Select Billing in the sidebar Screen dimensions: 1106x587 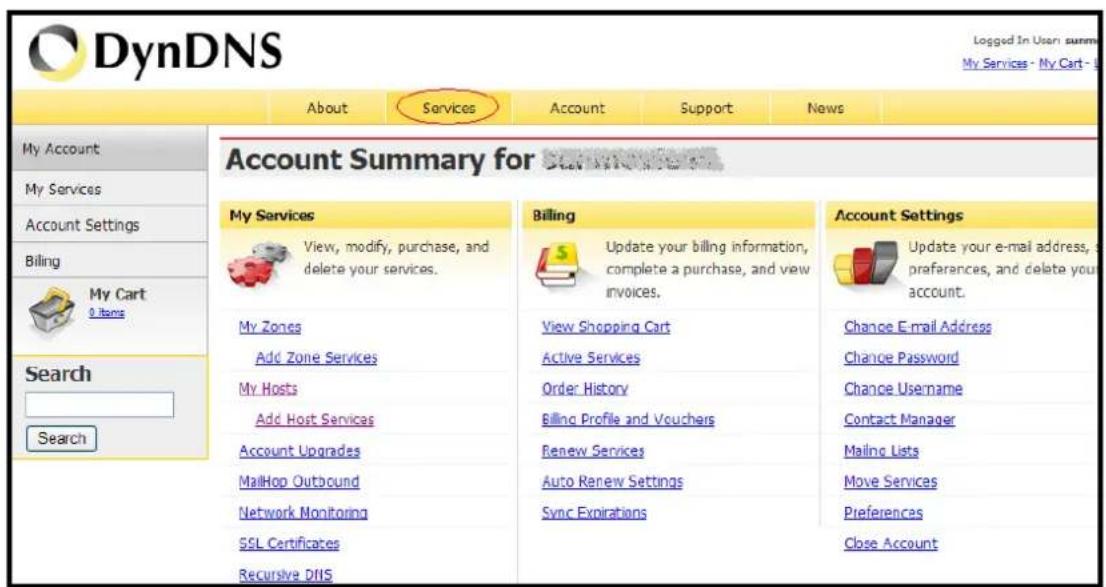point(109,261)
